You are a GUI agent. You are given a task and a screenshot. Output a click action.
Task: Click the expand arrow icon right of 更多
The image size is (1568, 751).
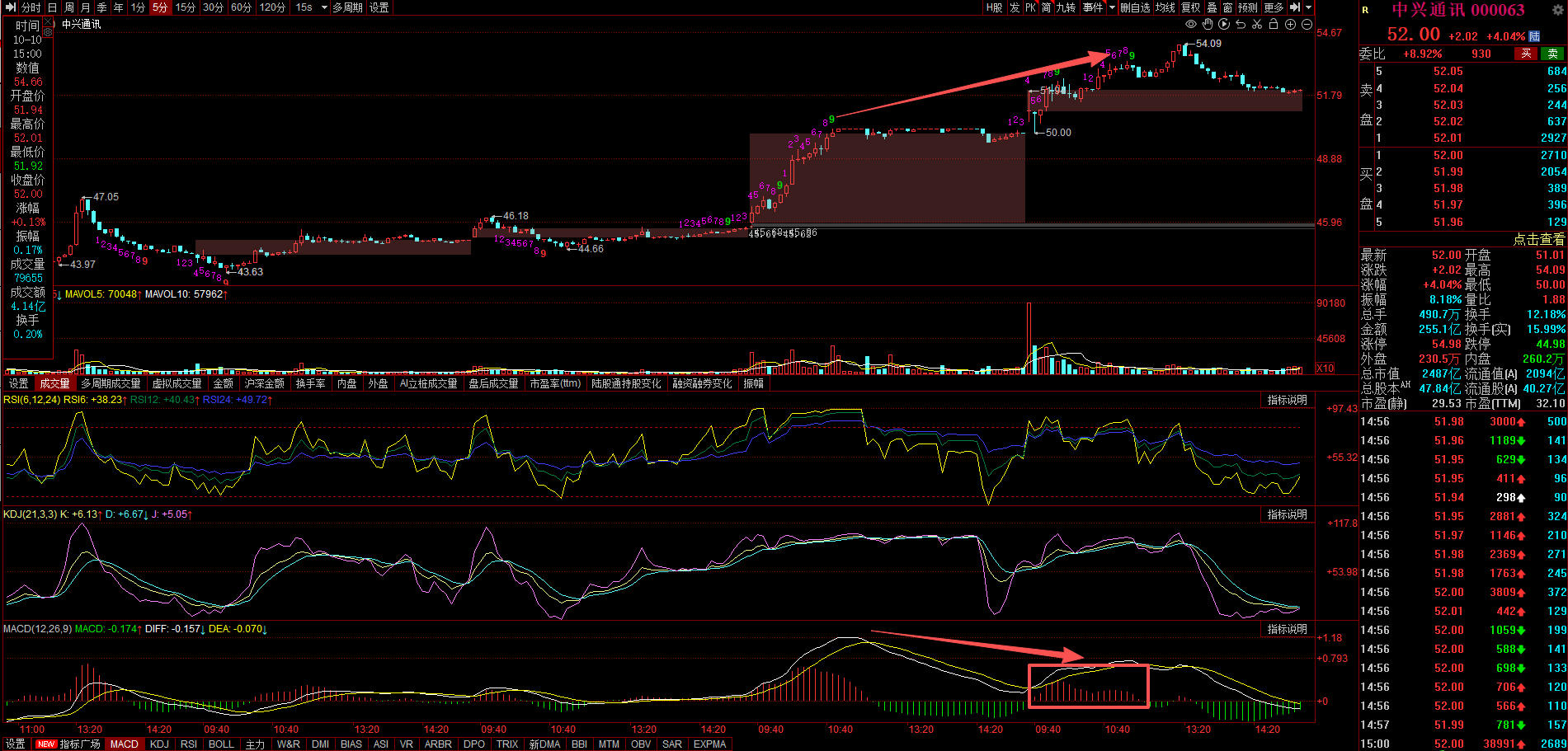click(1295, 7)
